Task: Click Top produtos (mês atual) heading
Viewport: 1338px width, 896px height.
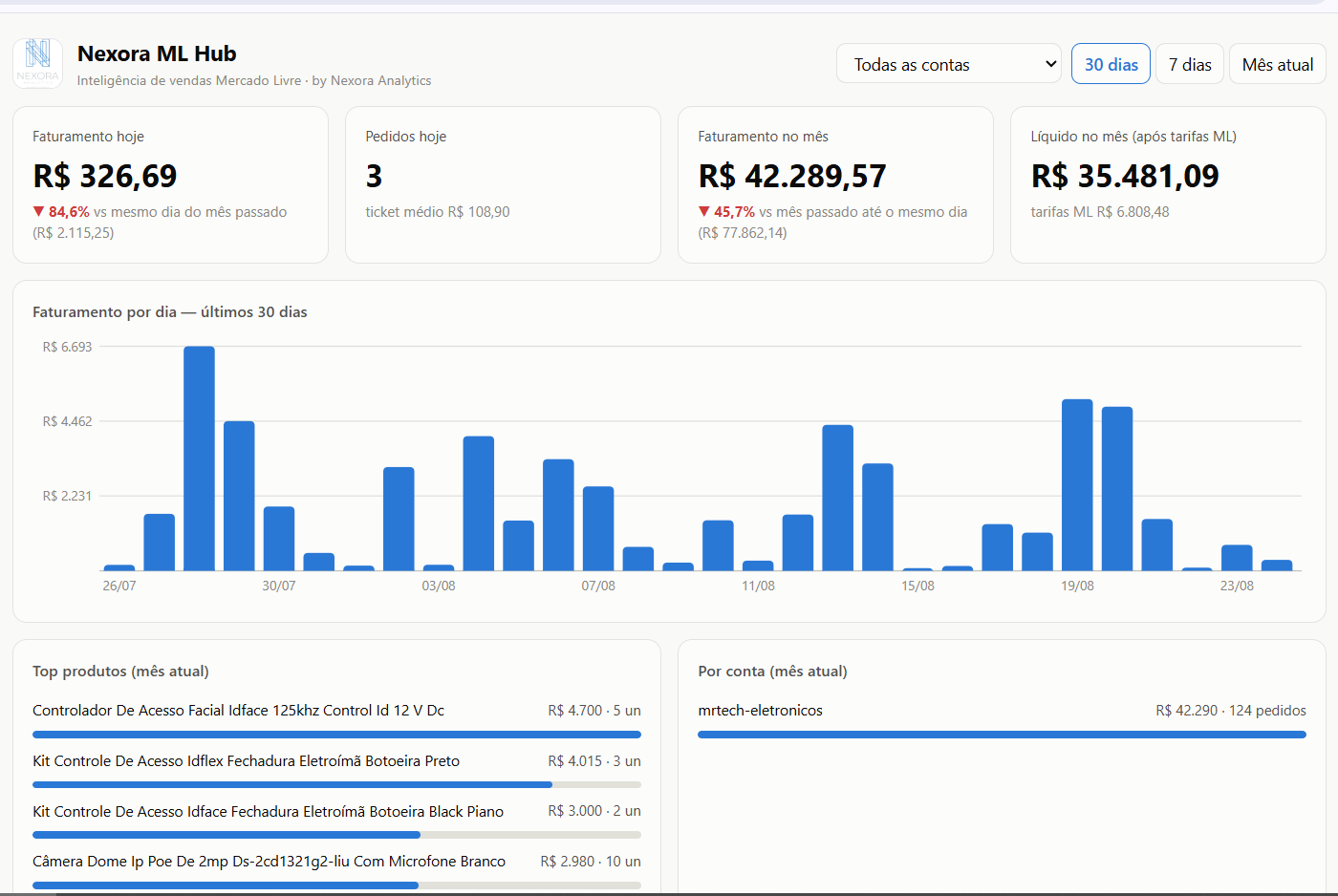Action: point(120,672)
